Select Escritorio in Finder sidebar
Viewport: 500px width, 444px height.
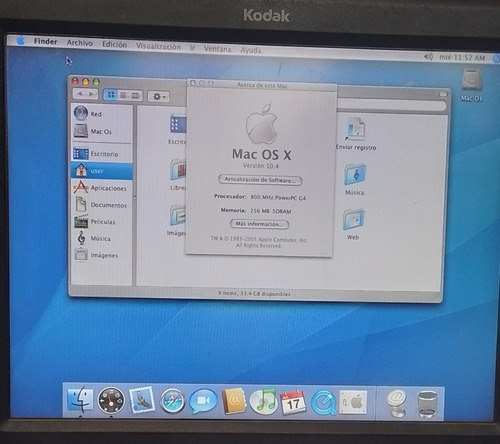101,154
